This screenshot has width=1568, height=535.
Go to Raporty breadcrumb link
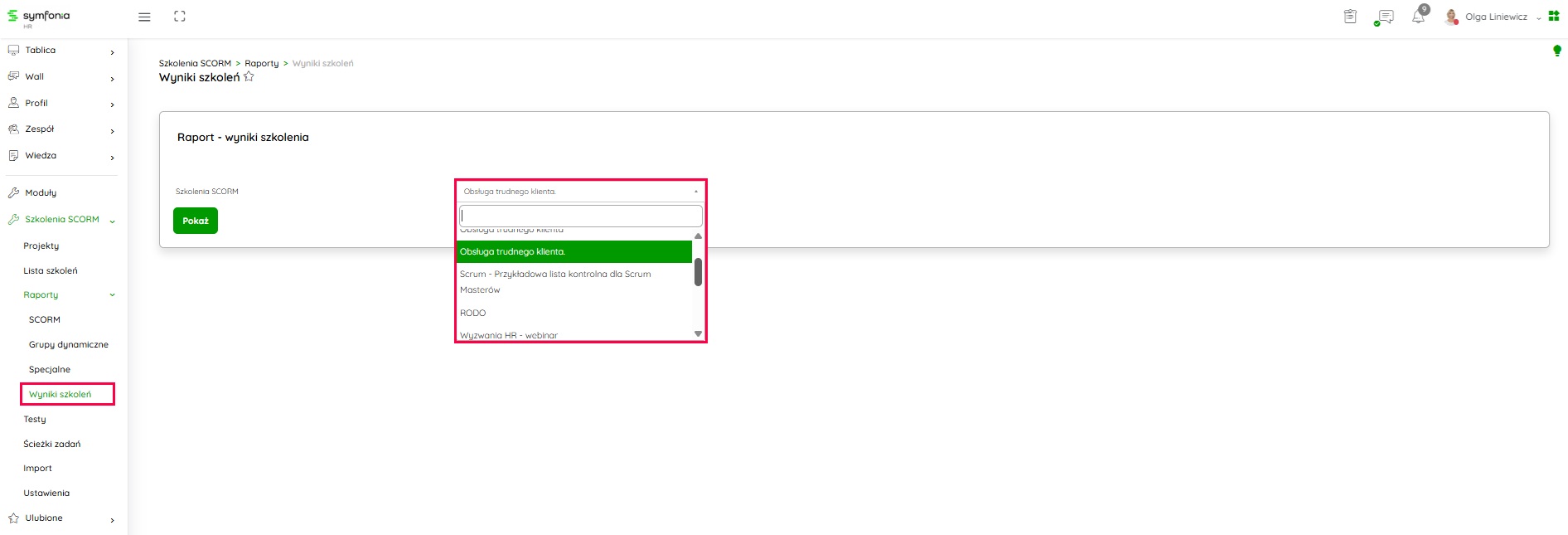tap(261, 64)
